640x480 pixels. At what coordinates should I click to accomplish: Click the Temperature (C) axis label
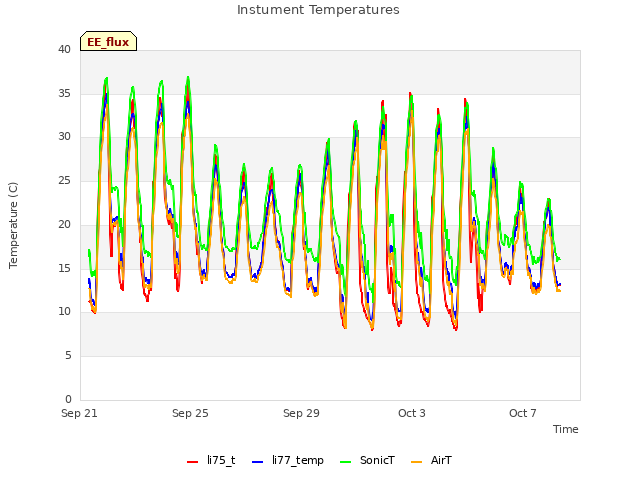tap(13, 225)
